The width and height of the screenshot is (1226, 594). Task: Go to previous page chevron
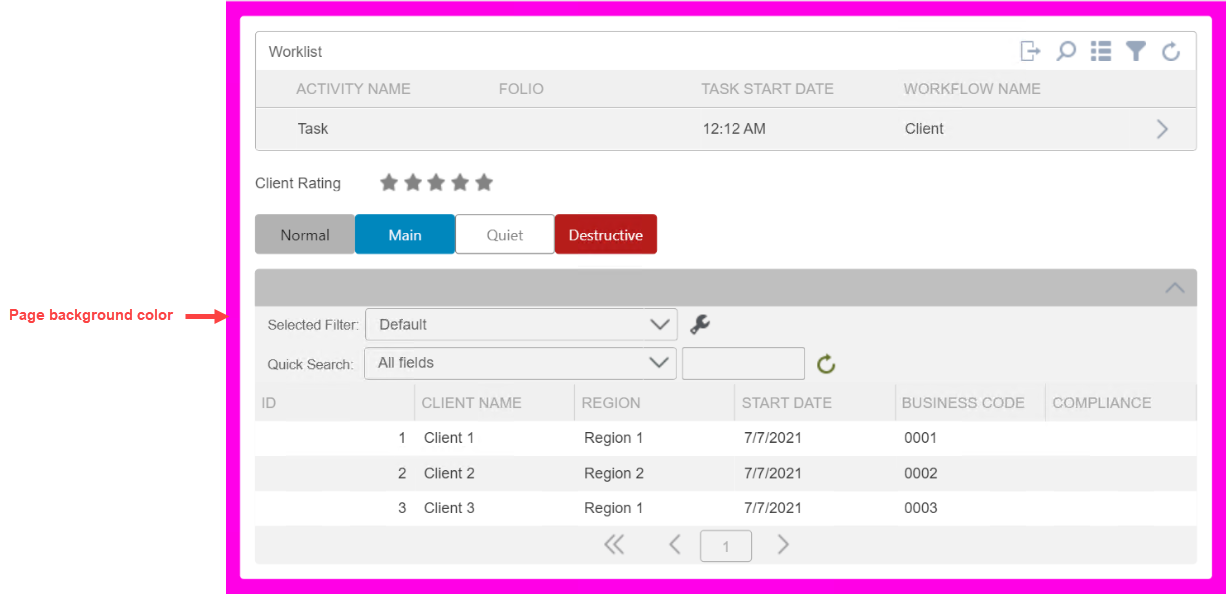click(675, 544)
